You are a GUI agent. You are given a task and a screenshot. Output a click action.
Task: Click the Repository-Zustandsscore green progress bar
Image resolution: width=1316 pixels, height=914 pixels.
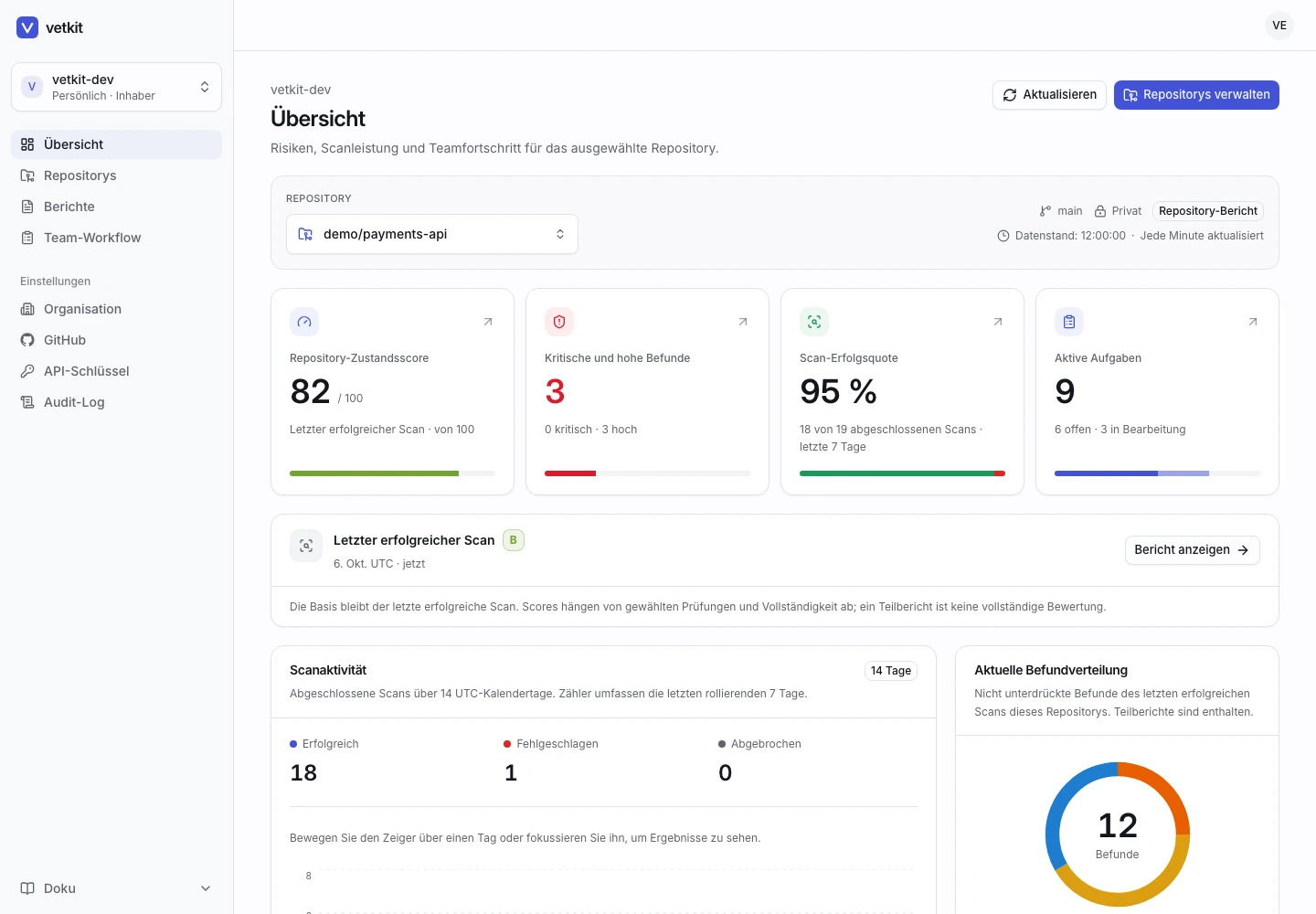point(393,473)
